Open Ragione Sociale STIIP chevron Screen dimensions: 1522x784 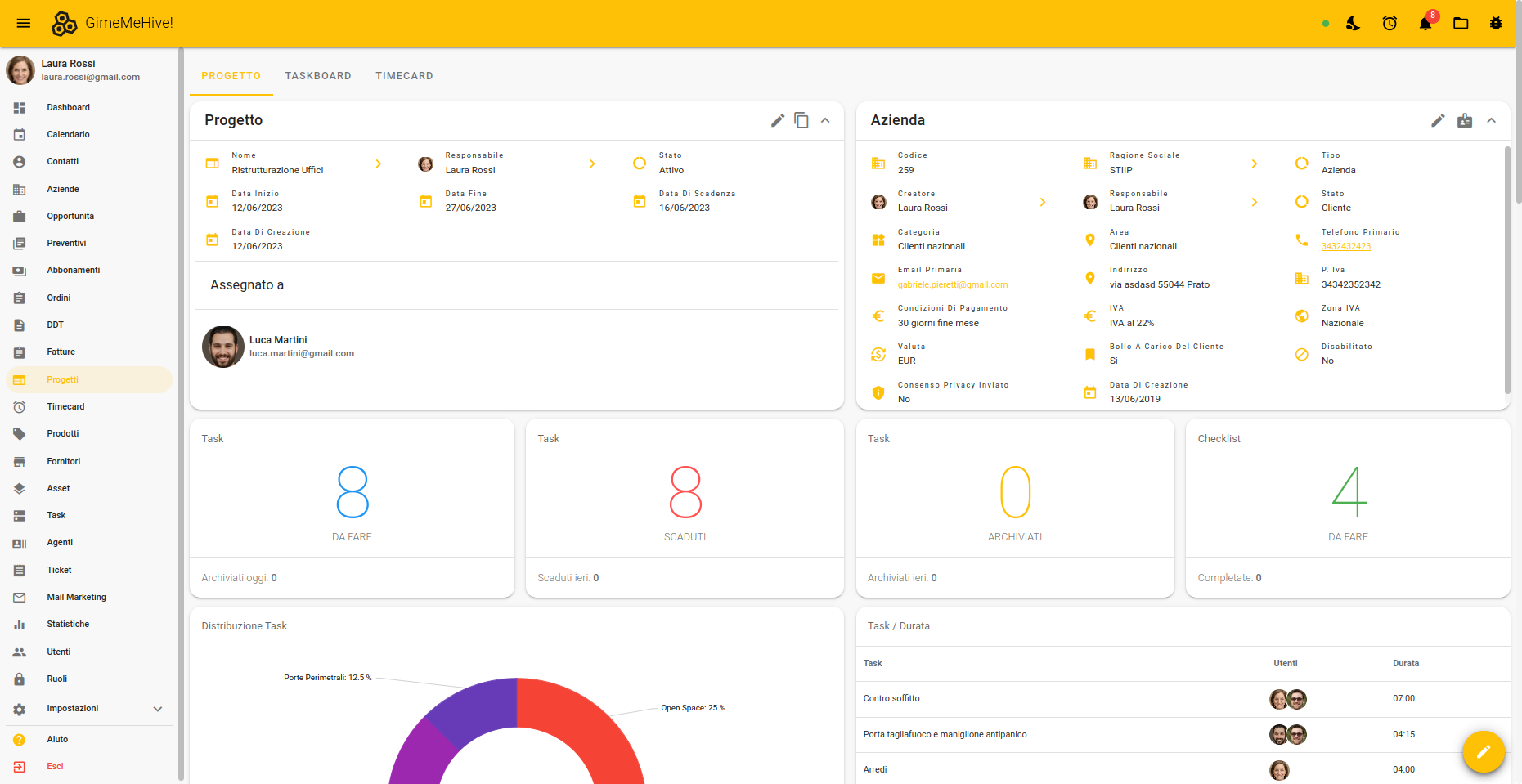(1255, 164)
